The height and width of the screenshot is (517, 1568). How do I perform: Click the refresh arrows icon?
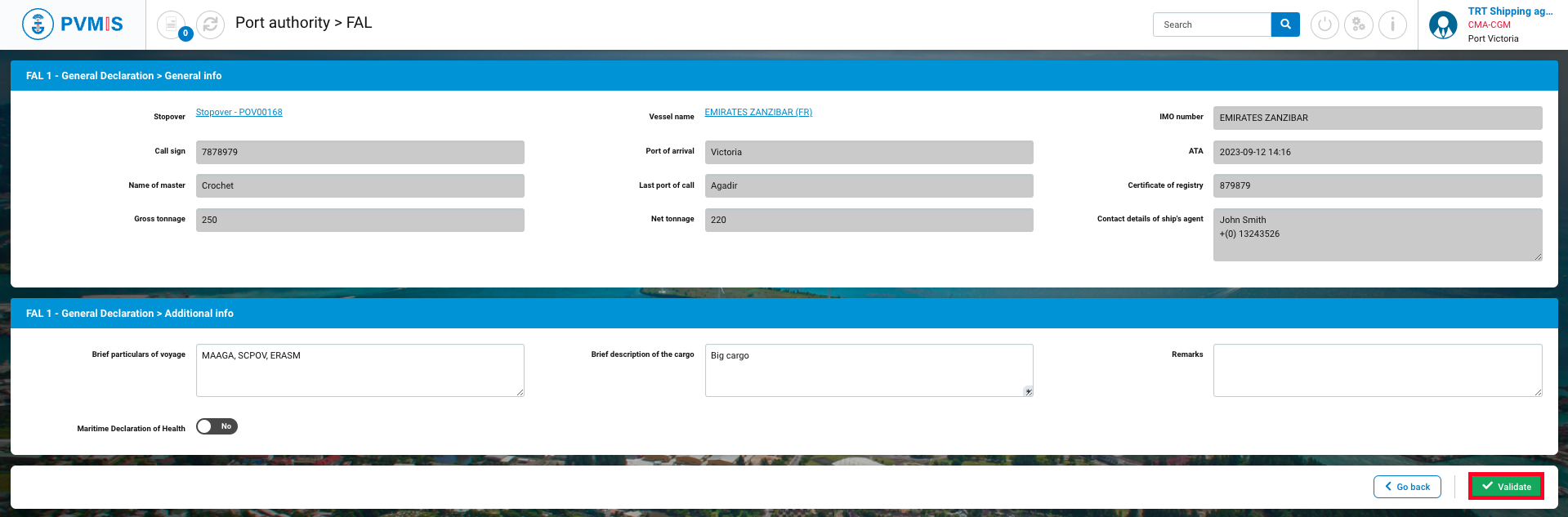211,25
